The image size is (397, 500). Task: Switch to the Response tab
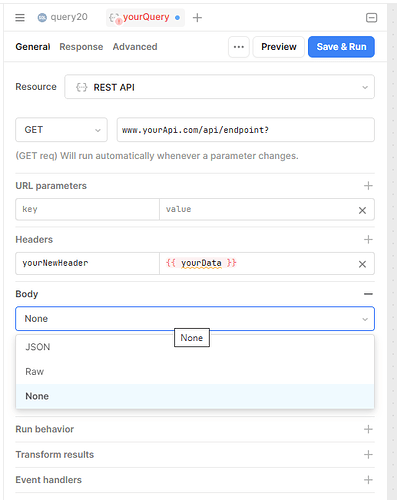[x=81, y=47]
